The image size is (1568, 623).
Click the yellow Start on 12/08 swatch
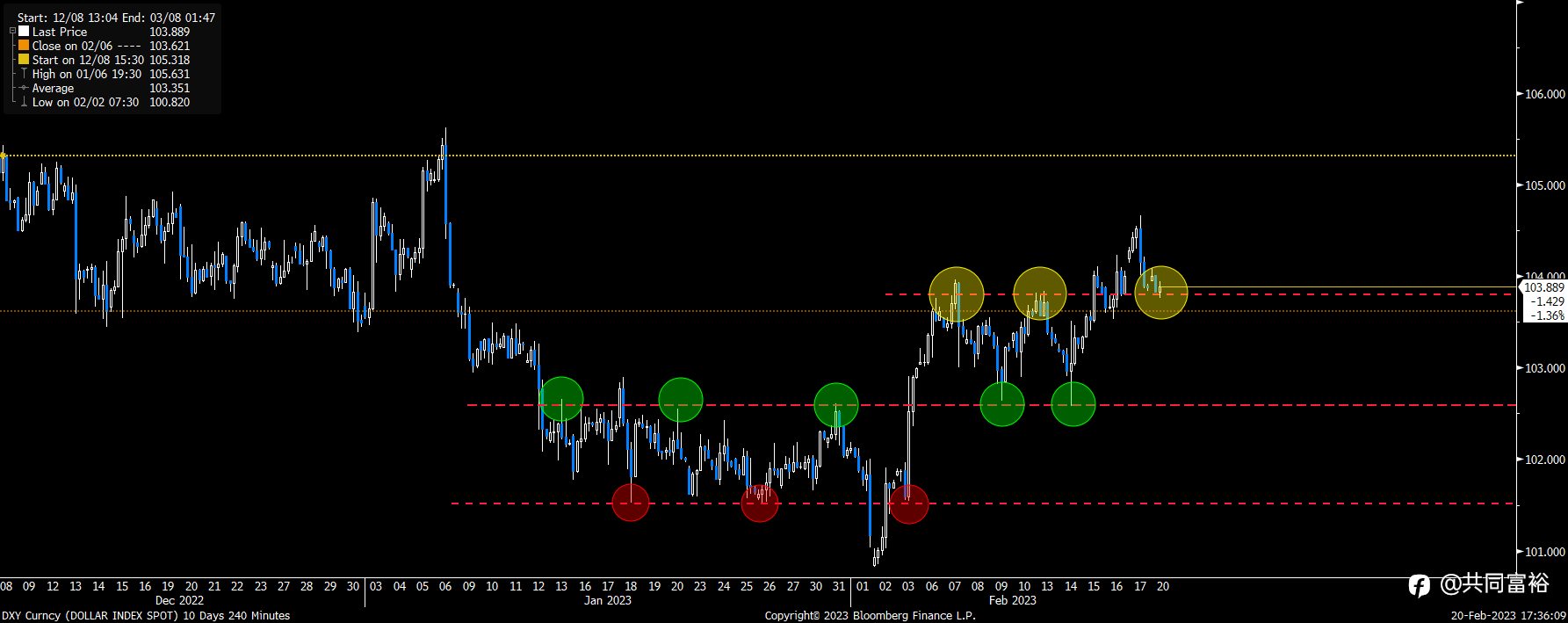coord(24,59)
